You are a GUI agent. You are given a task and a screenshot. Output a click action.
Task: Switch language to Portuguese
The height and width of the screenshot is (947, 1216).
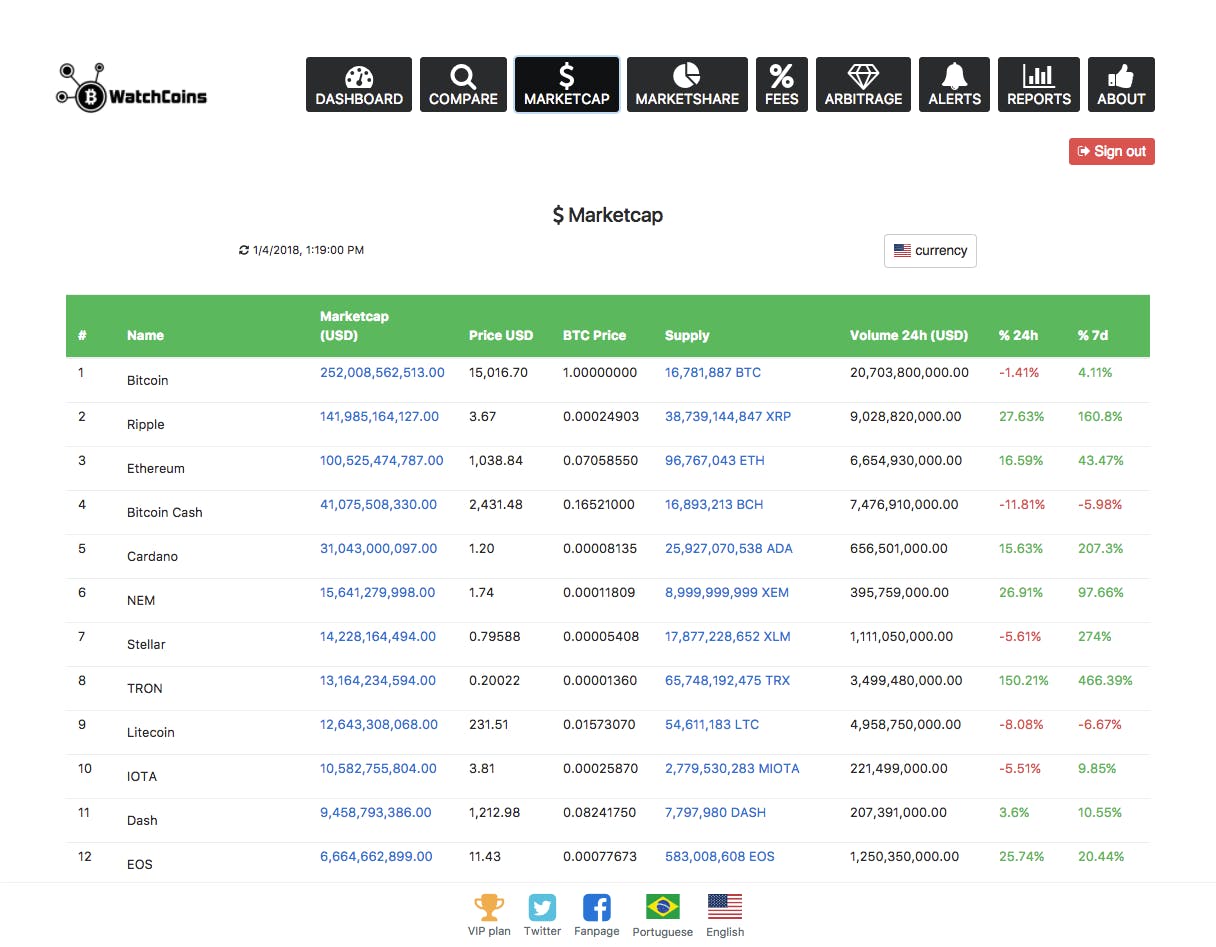pos(662,907)
